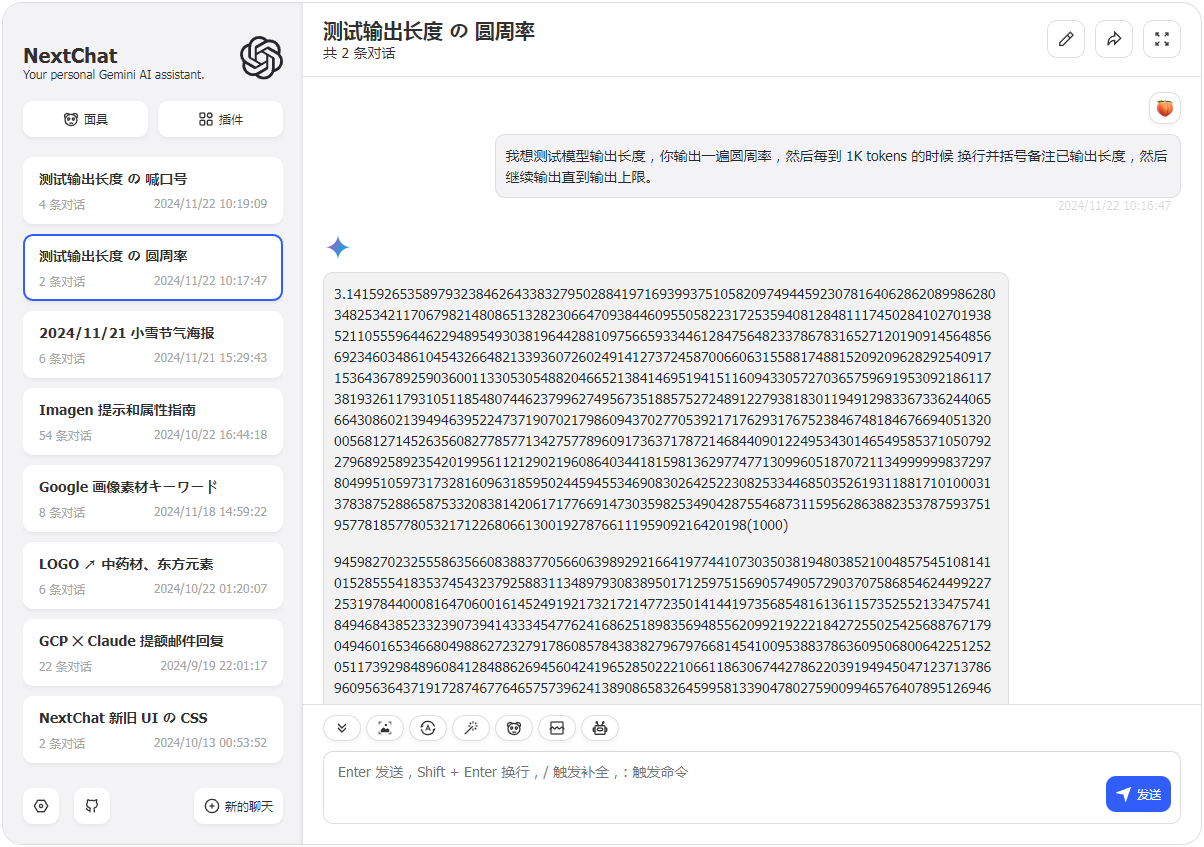Click the robot model selector icon
Screen dimensions: 1204x847
600,728
